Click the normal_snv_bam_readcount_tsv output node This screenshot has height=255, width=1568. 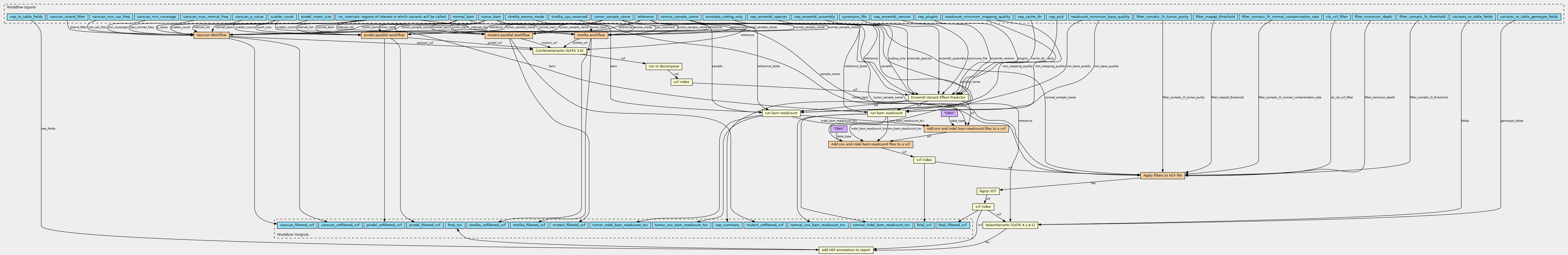tap(818, 225)
